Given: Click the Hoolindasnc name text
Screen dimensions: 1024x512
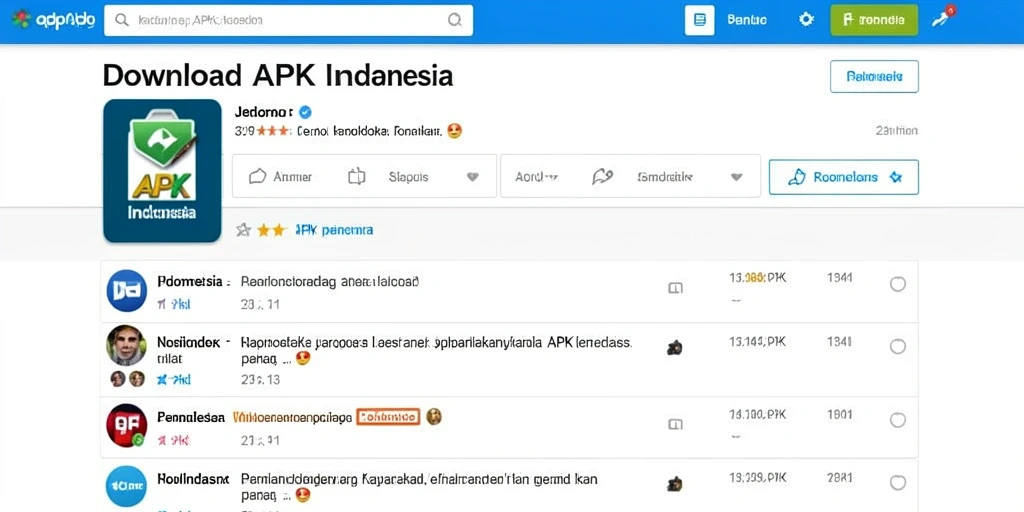Looking at the screenshot, I should [x=193, y=479].
